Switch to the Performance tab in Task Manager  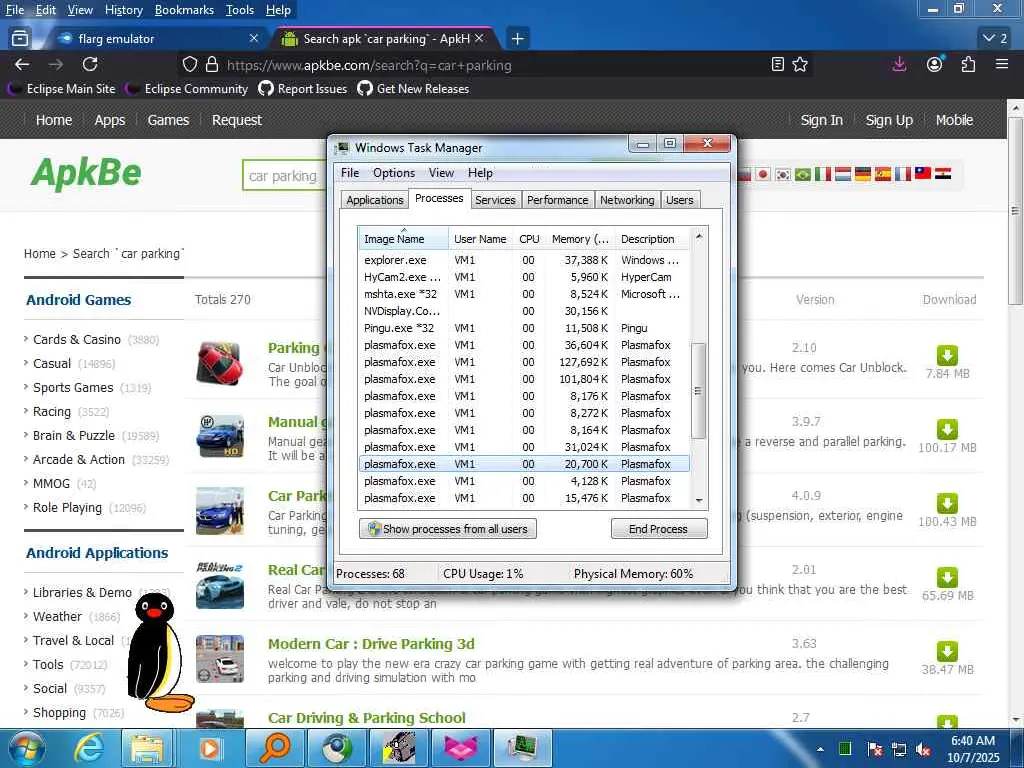coord(557,200)
